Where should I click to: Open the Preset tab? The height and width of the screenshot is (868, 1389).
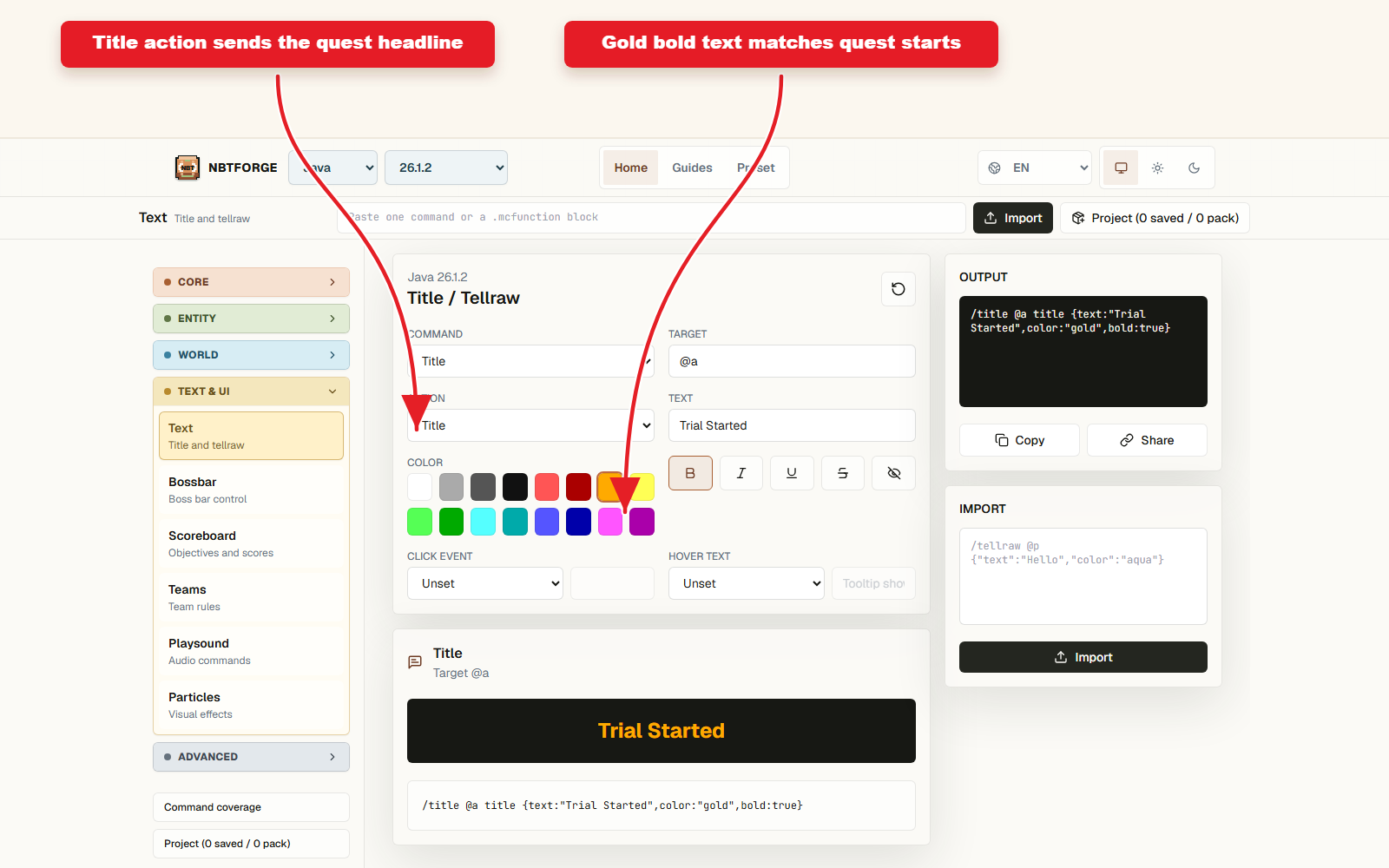[x=756, y=168]
